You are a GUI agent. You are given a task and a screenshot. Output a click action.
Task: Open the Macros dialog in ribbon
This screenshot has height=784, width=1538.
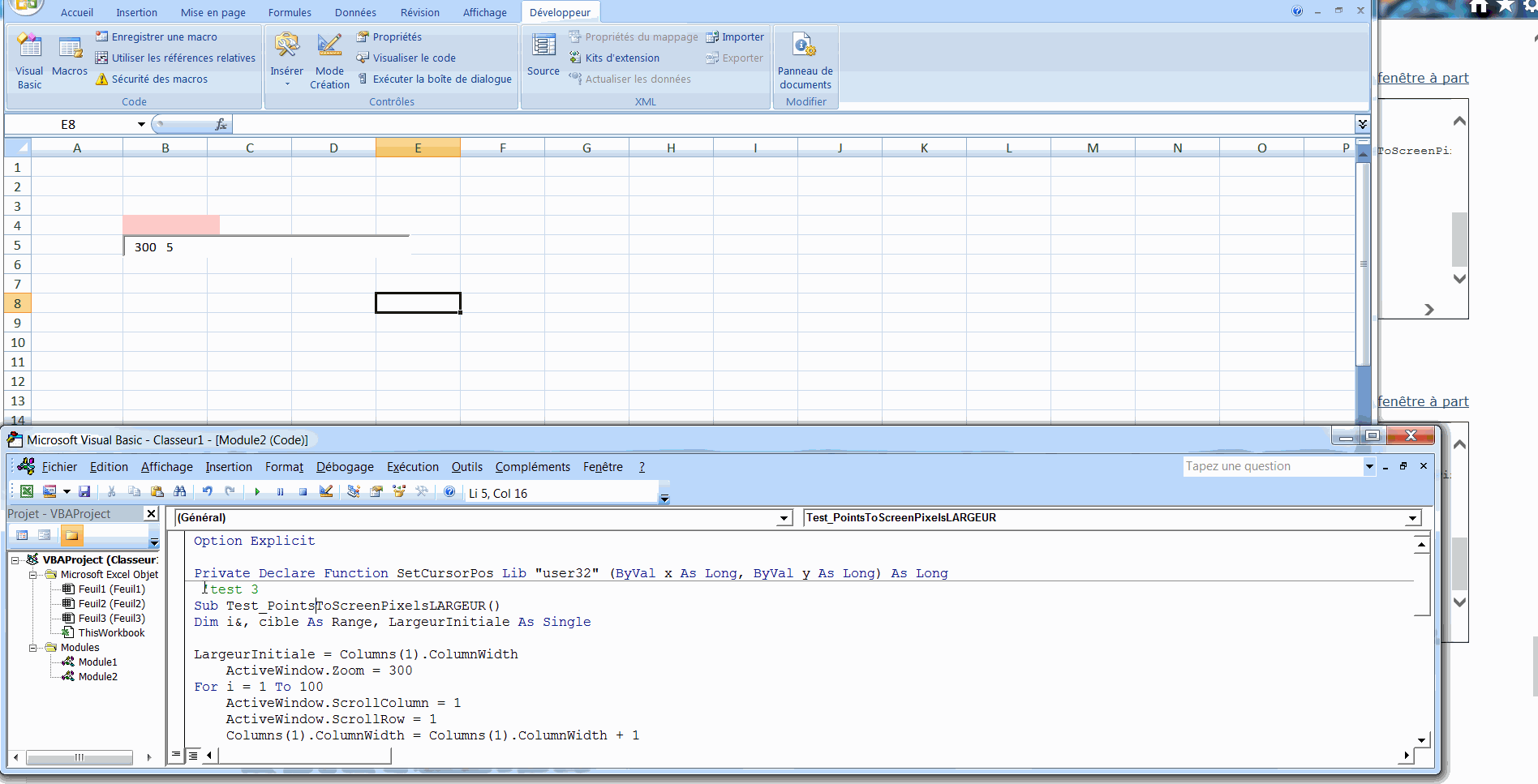70,55
